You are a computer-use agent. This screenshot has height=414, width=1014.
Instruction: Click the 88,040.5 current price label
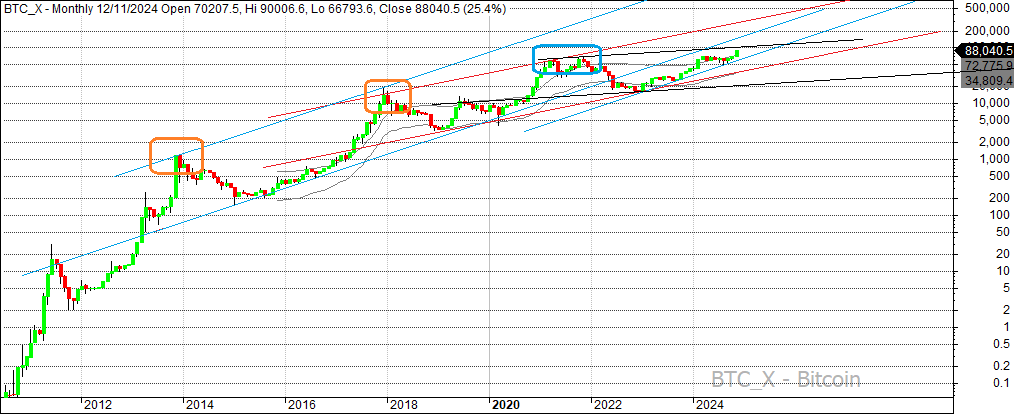[984, 50]
